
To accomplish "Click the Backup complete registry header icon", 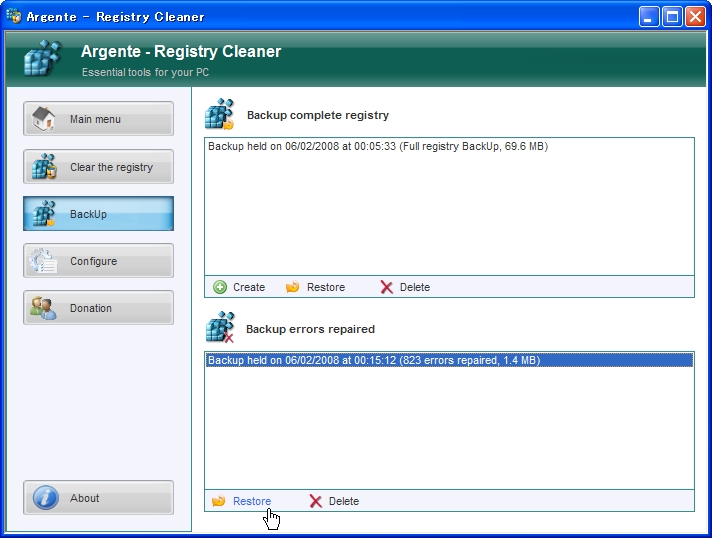I will coord(219,114).
